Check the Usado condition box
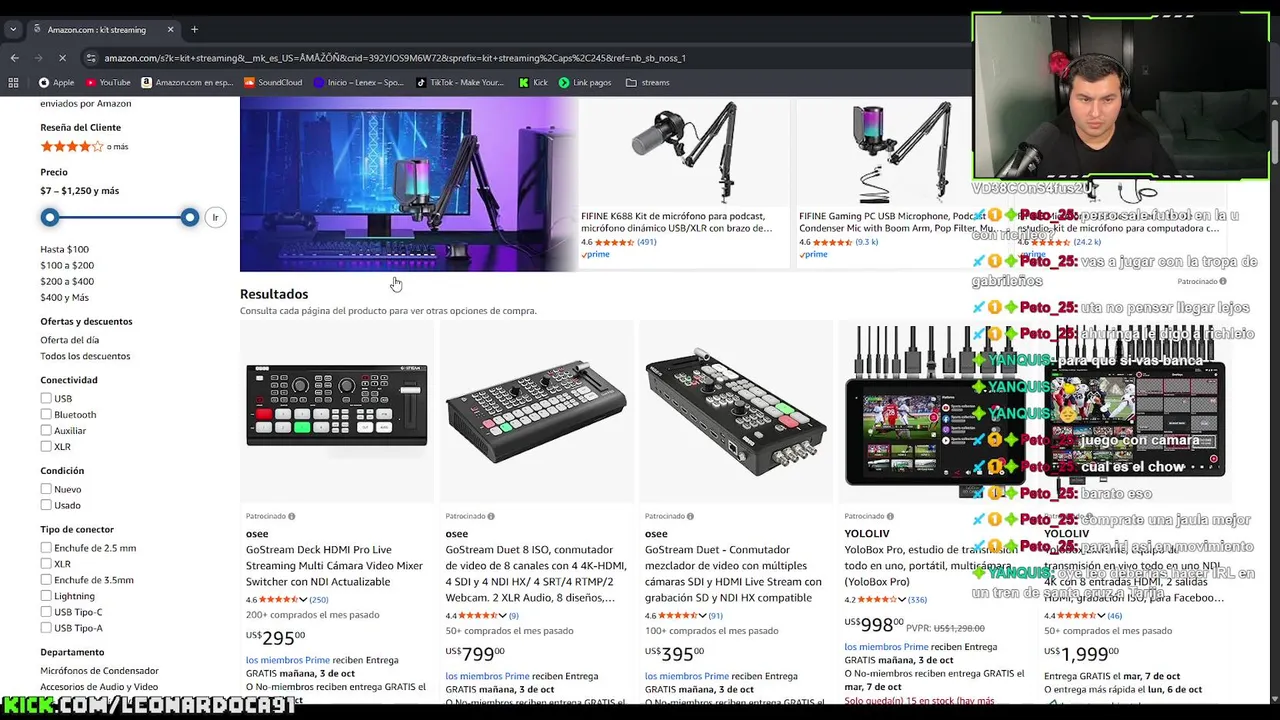Screen dimensions: 1280x720 pos(46,505)
